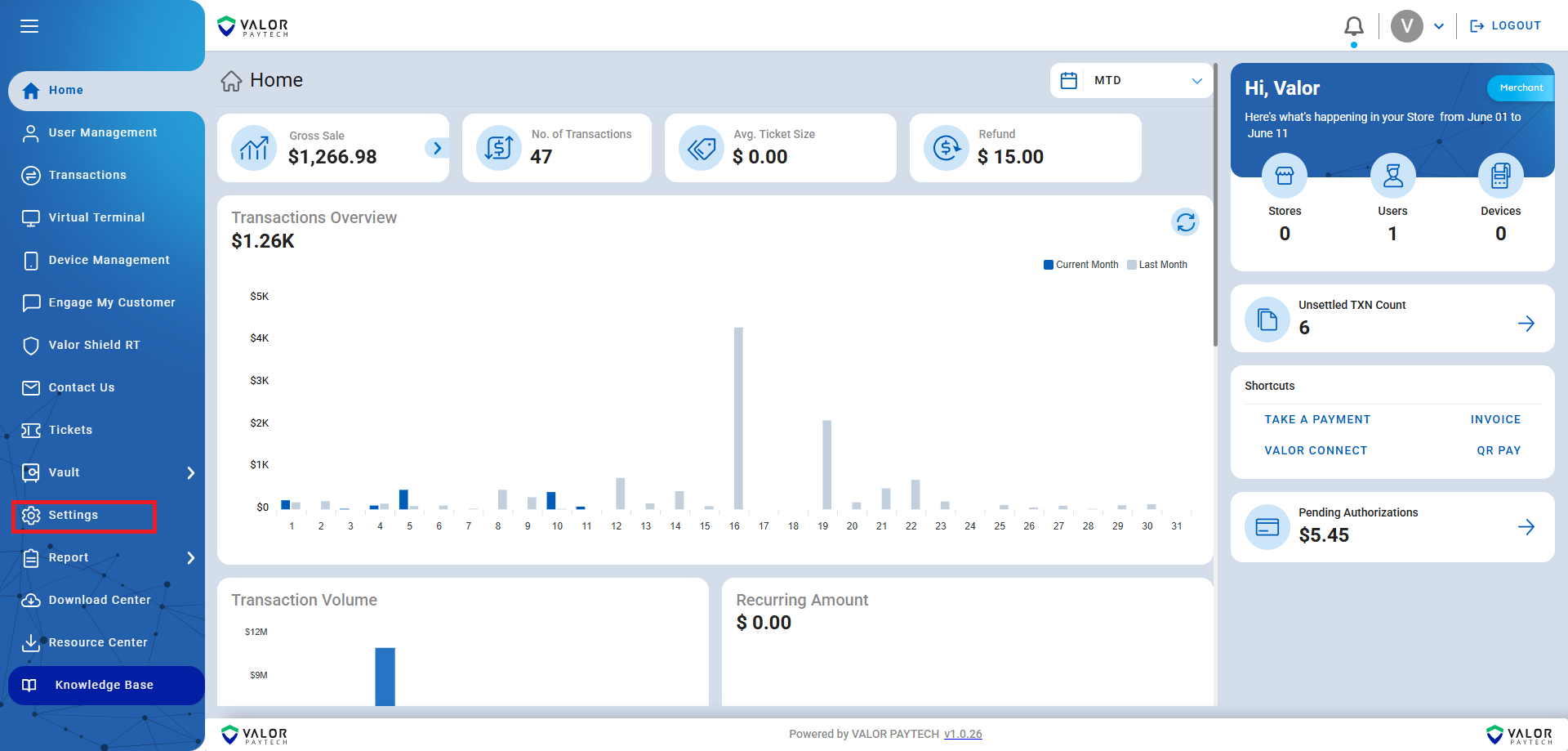Open the notifications bell
The width and height of the screenshot is (1568, 751).
pos(1353,26)
